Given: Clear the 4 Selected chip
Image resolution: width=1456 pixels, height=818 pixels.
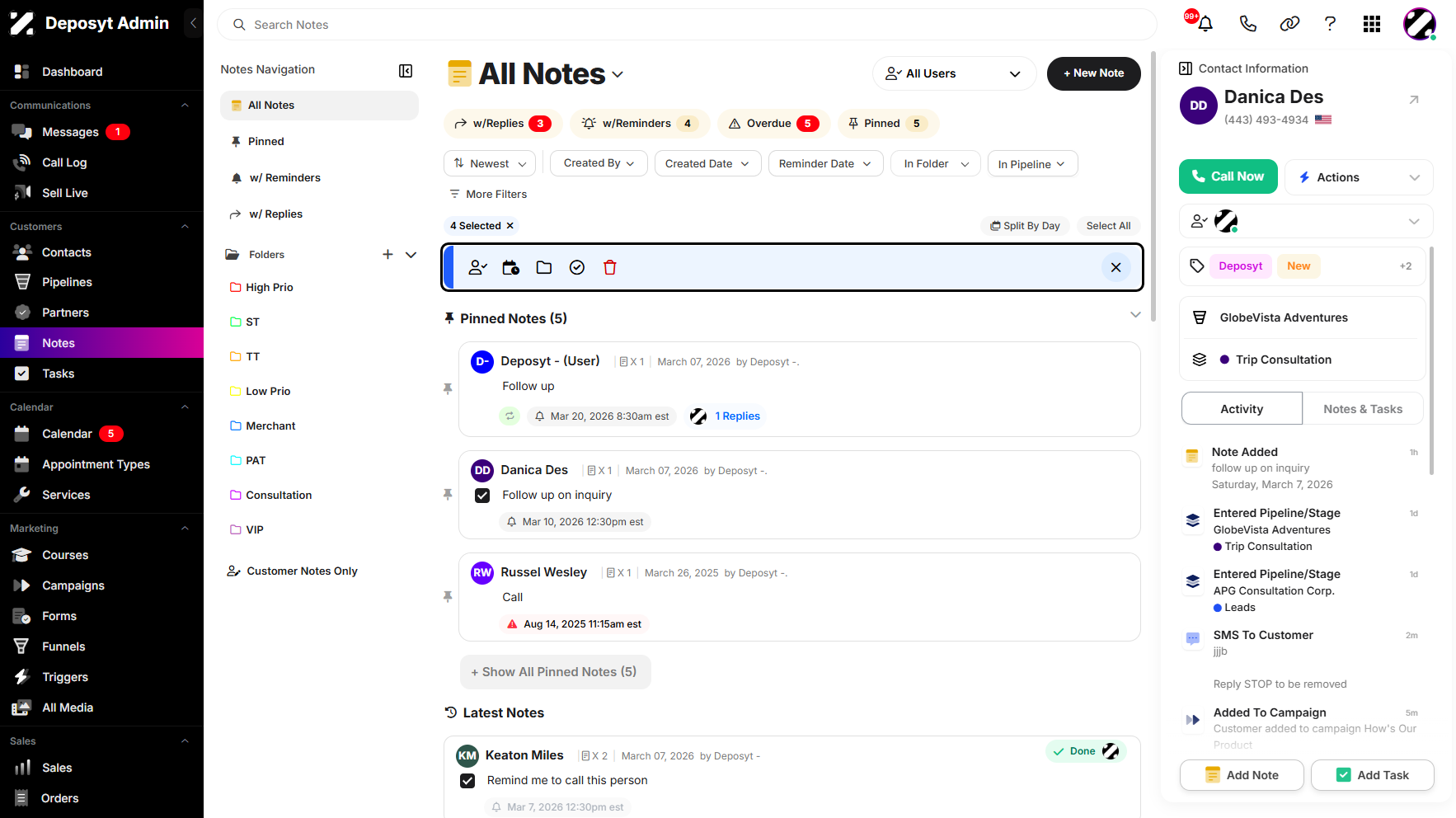Looking at the screenshot, I should (510, 226).
